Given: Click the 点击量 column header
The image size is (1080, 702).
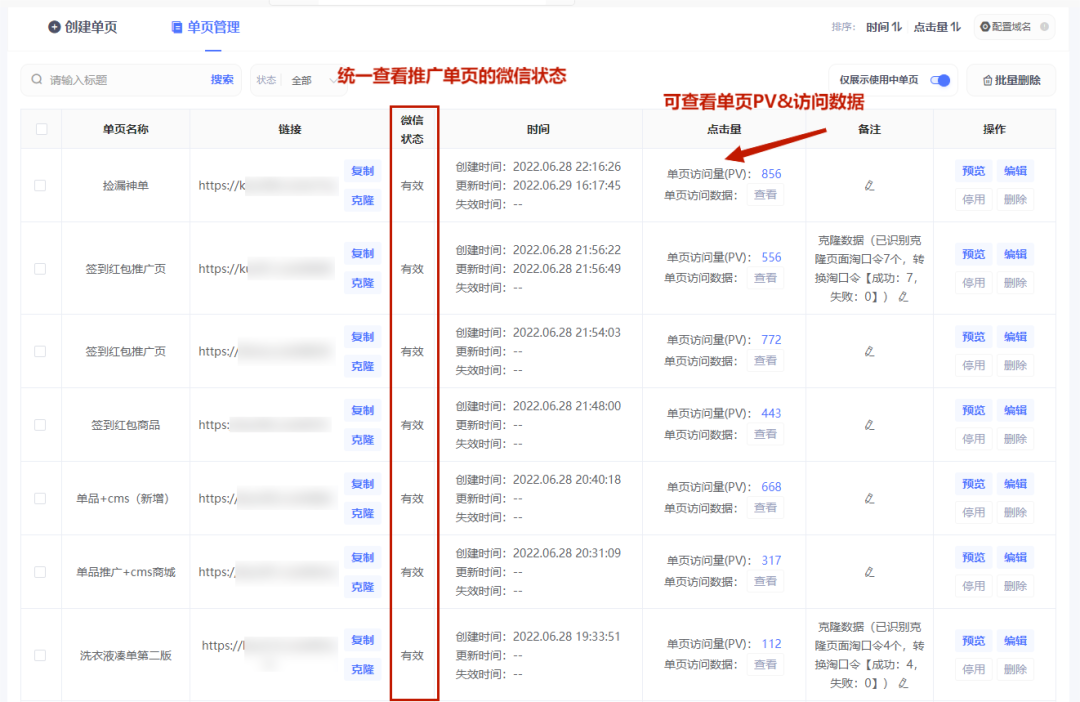Looking at the screenshot, I should point(723,129).
